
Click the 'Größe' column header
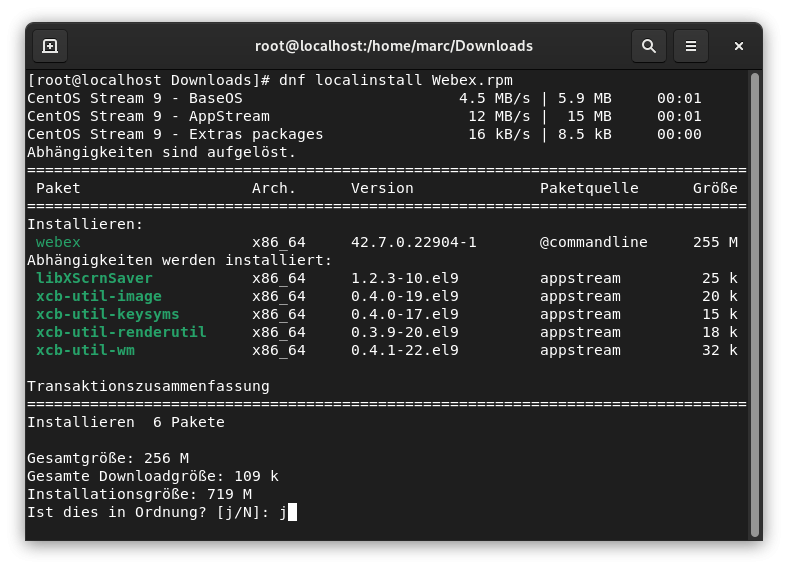click(x=715, y=188)
